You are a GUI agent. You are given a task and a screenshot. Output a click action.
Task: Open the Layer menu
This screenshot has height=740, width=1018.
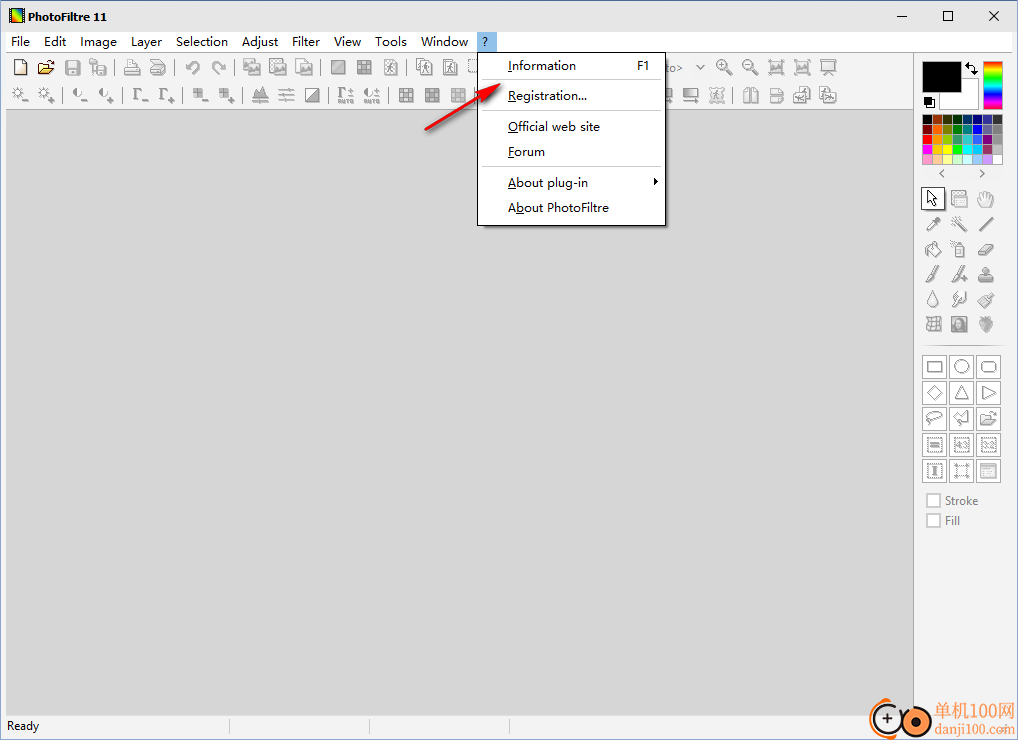click(146, 42)
